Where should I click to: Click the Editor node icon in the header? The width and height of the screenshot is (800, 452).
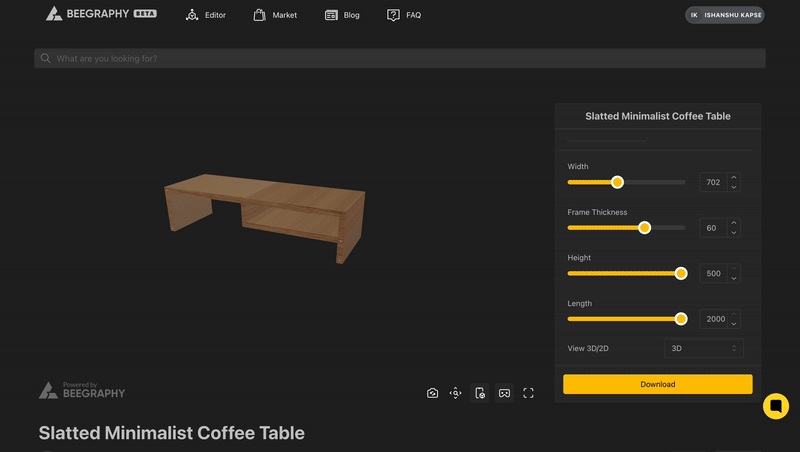point(192,15)
